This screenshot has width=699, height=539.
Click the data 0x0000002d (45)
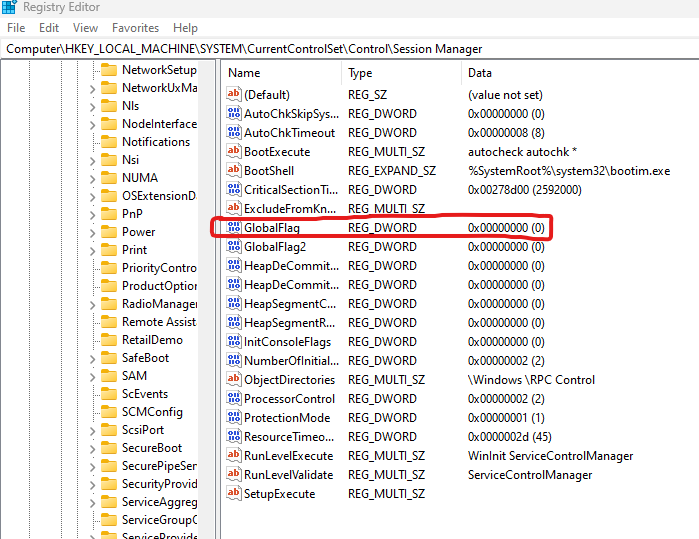click(510, 436)
